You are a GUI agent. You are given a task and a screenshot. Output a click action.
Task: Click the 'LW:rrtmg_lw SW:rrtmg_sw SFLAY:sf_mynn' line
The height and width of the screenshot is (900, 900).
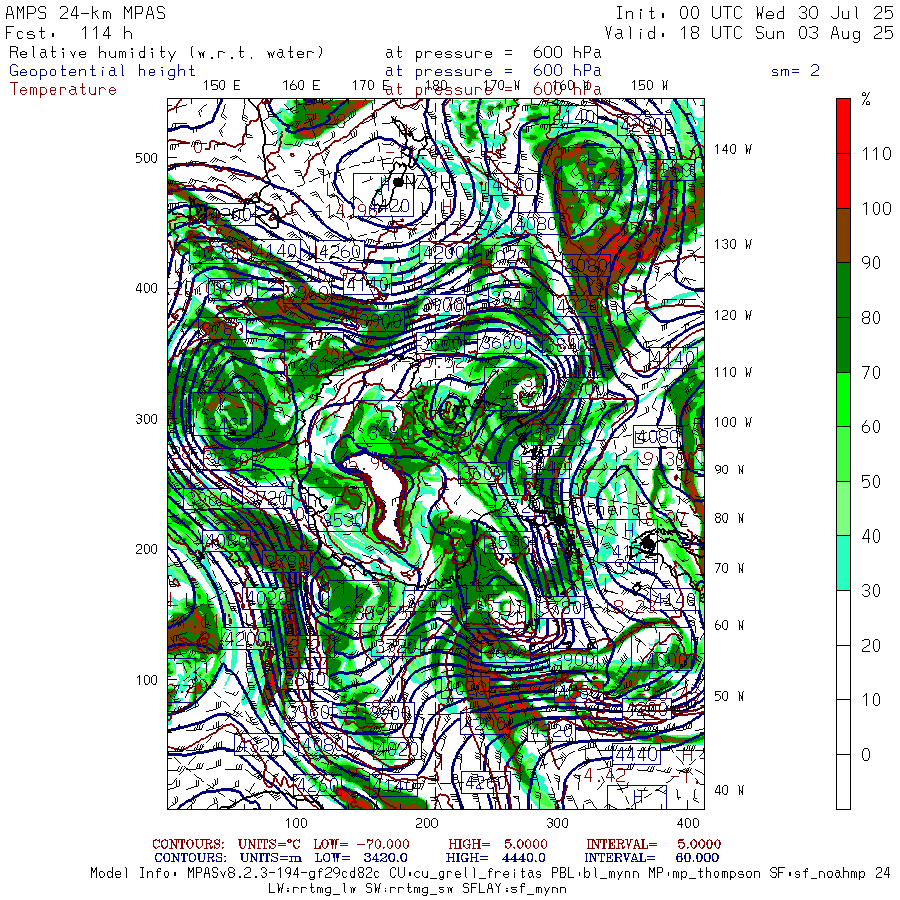(417, 889)
